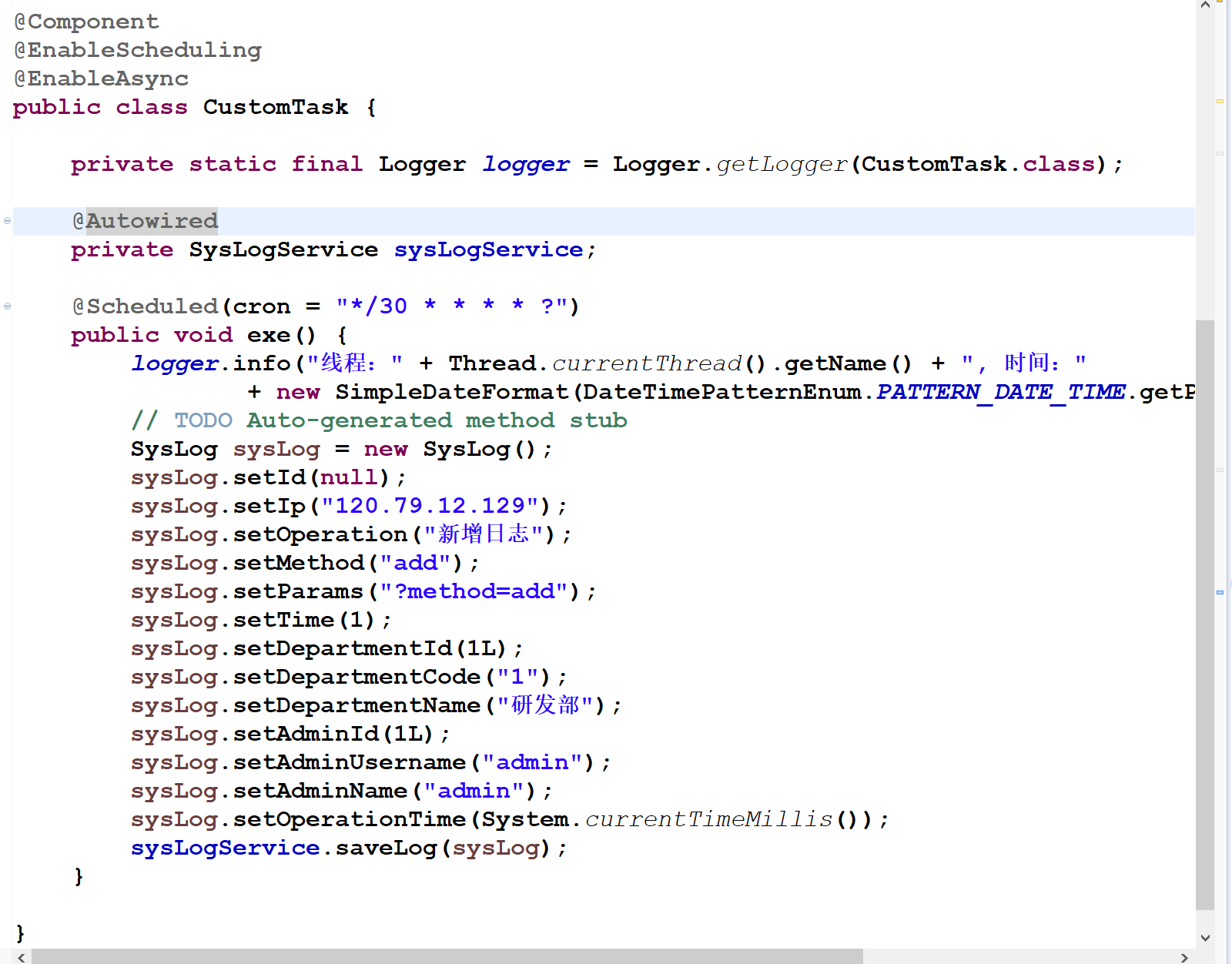The image size is (1232, 964).
Task: Click the sysLogService field name
Action: tap(488, 250)
